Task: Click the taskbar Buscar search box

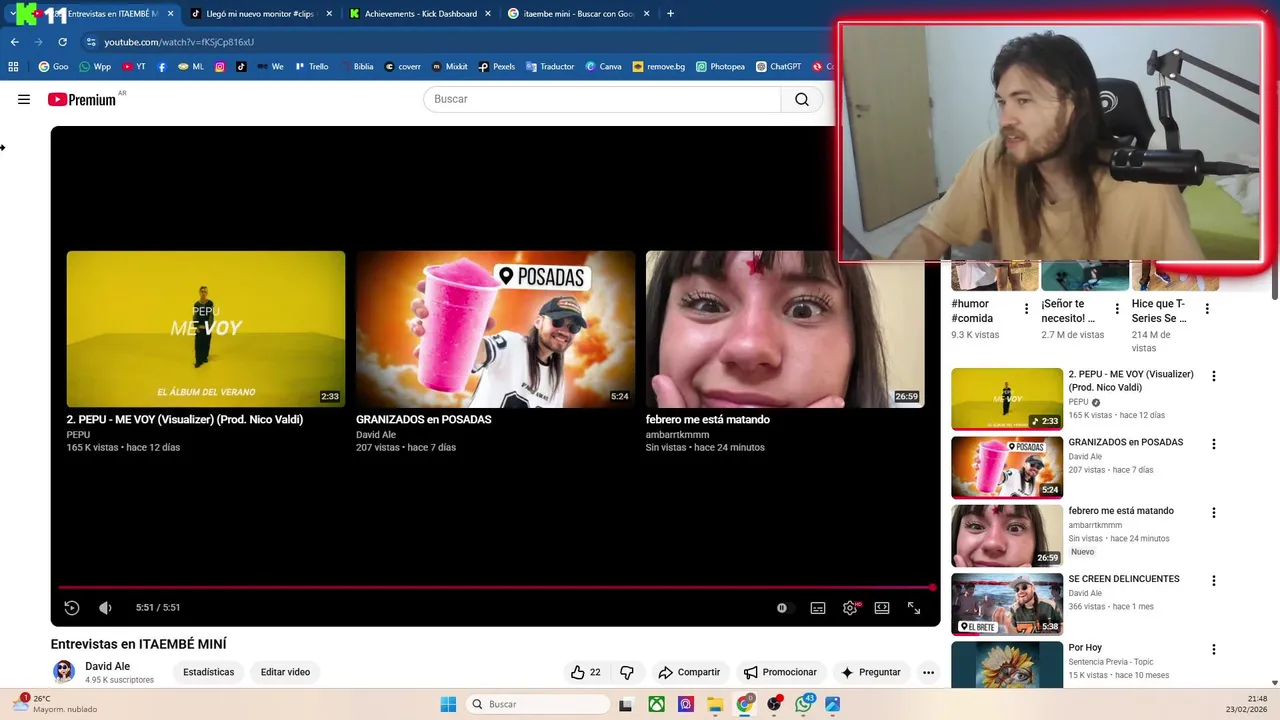Action: click(x=538, y=704)
